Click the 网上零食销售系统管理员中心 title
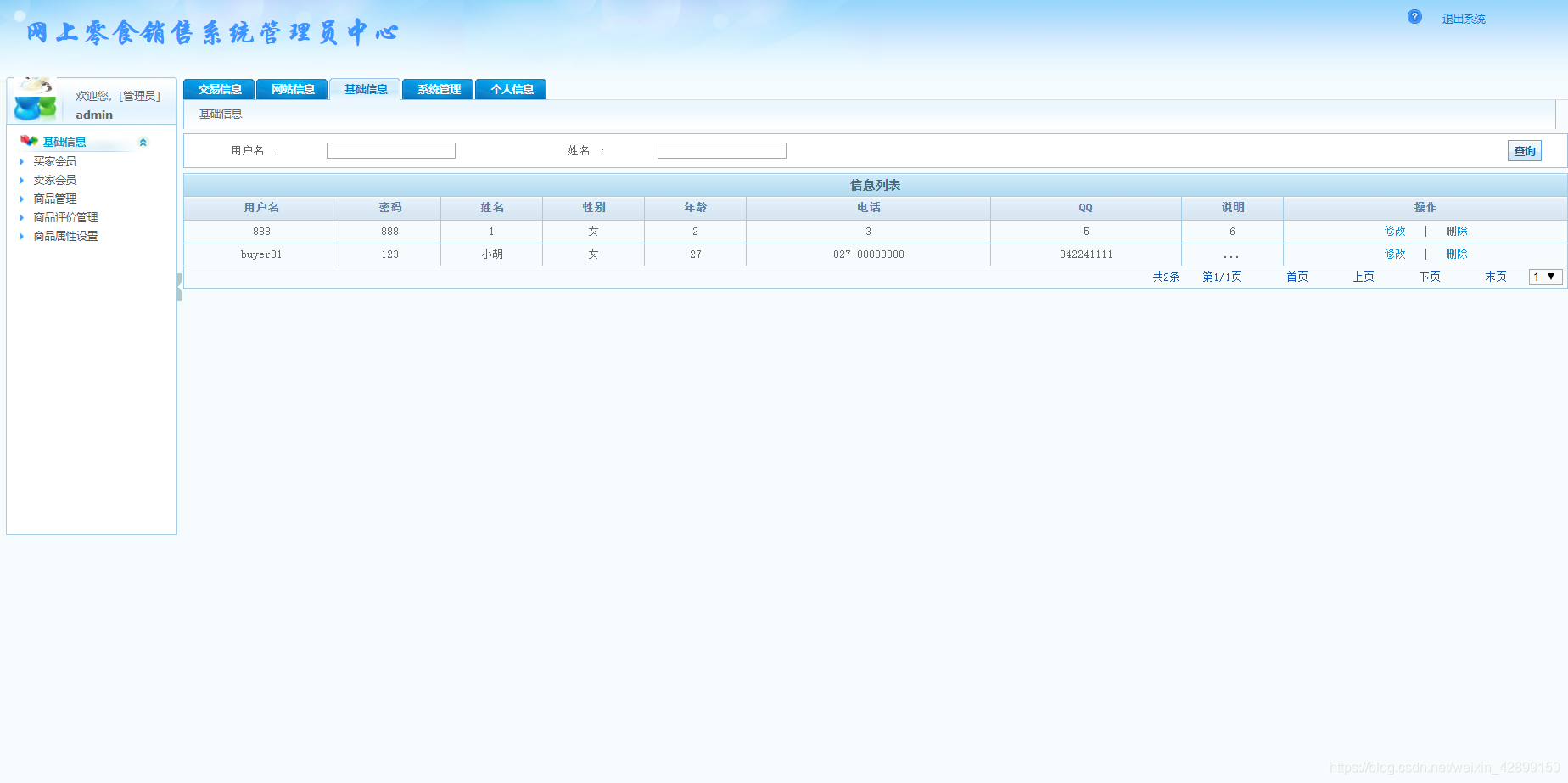 coord(212,32)
